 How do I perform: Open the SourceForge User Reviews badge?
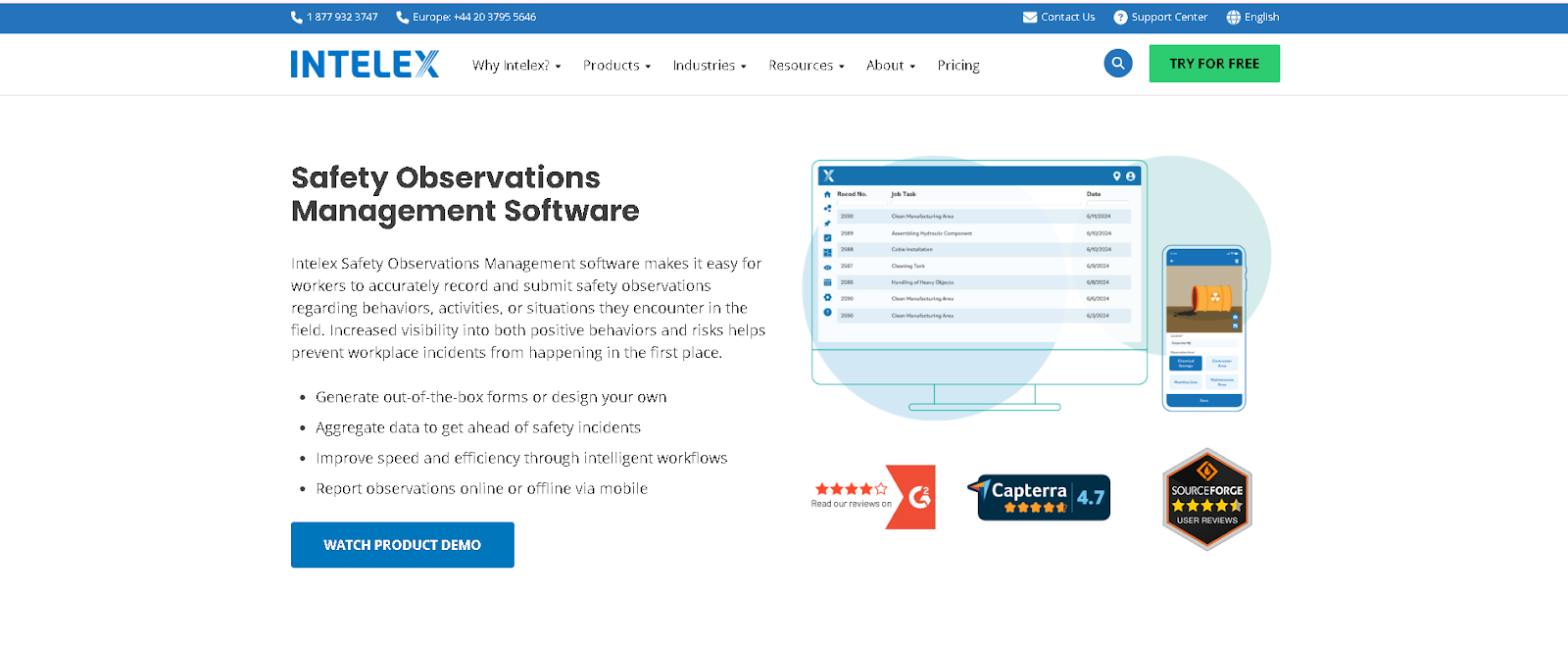(x=1207, y=499)
